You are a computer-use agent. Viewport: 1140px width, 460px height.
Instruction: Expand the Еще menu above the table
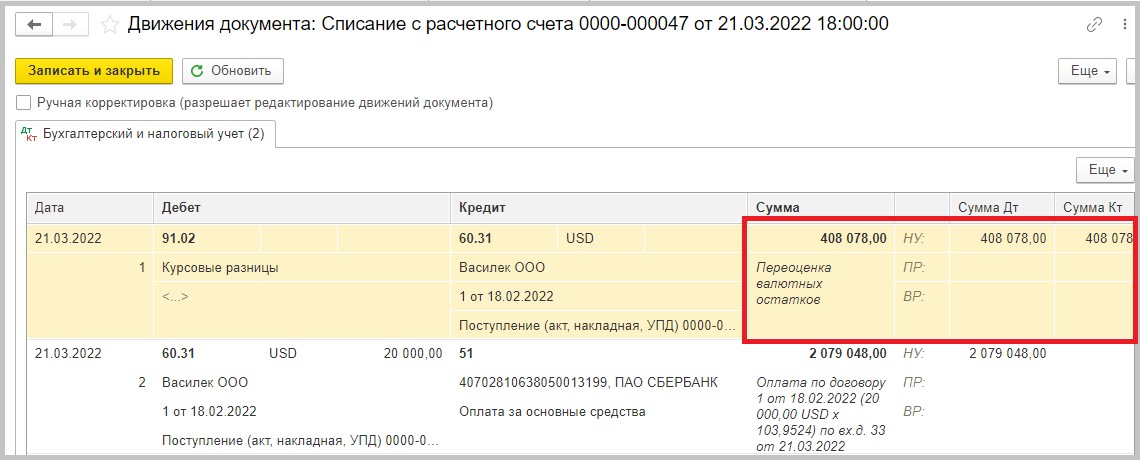pos(1105,170)
